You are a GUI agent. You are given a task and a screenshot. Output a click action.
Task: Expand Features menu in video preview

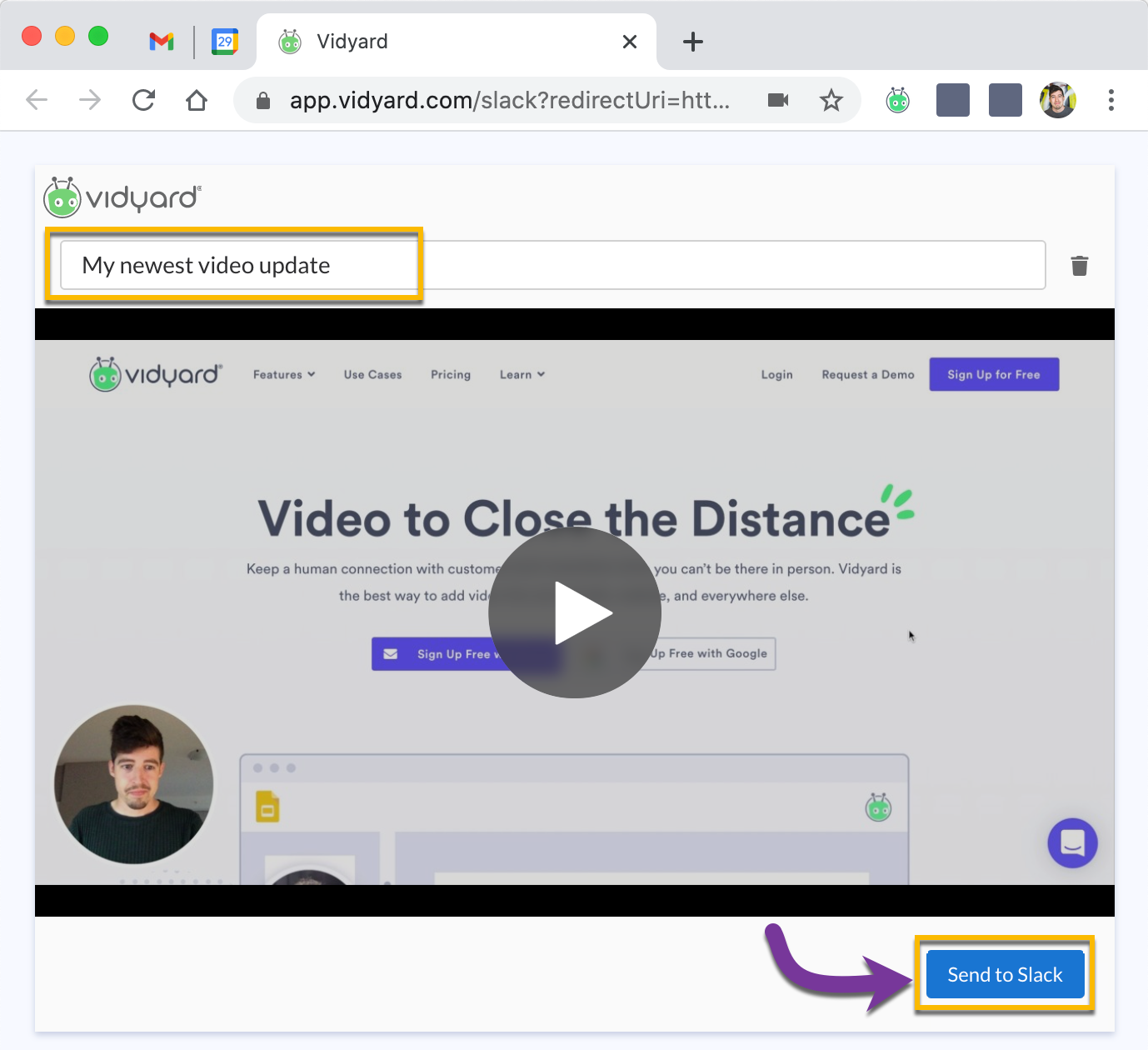[x=284, y=375]
